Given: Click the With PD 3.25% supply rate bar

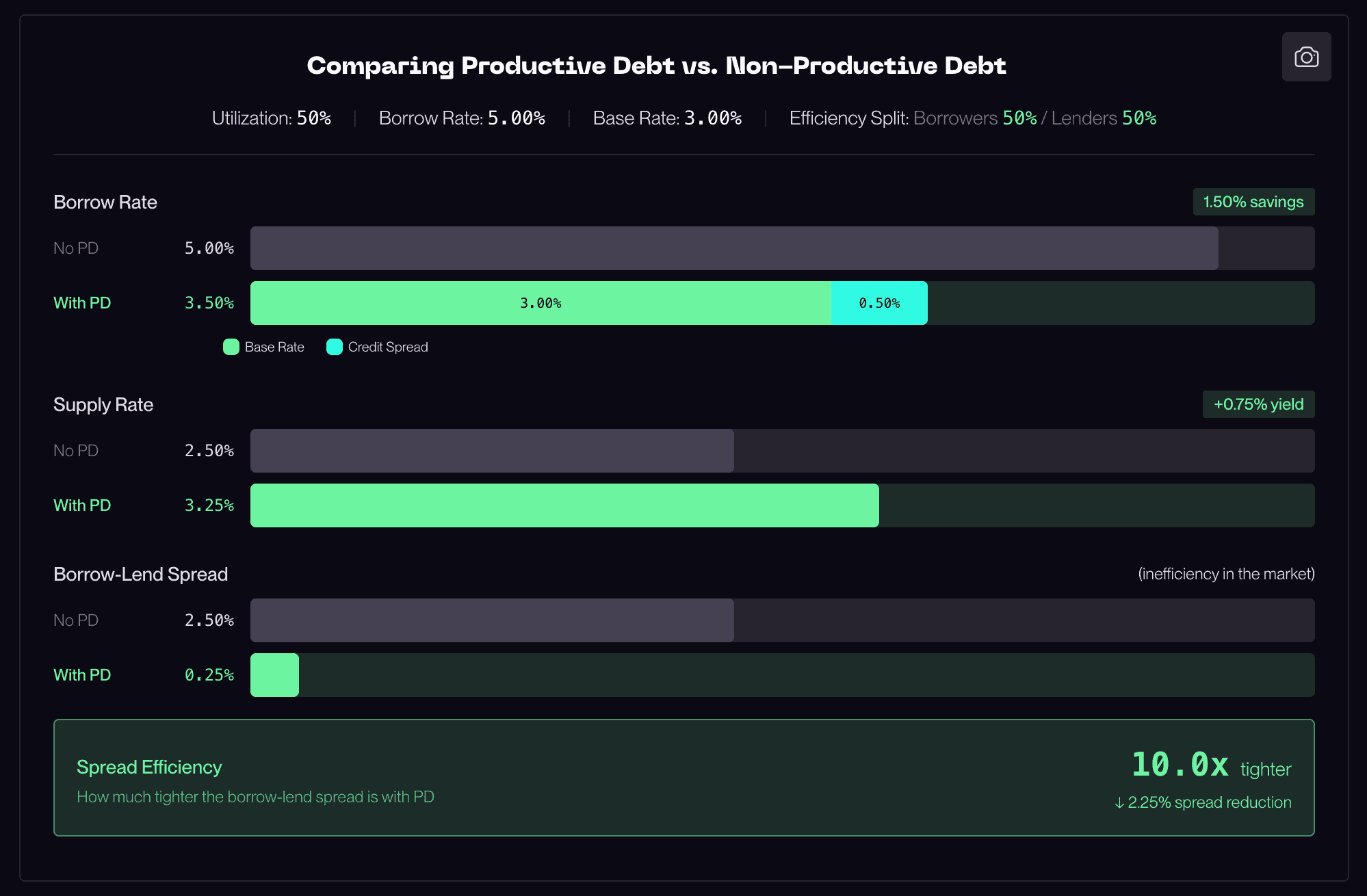Looking at the screenshot, I should click(564, 505).
